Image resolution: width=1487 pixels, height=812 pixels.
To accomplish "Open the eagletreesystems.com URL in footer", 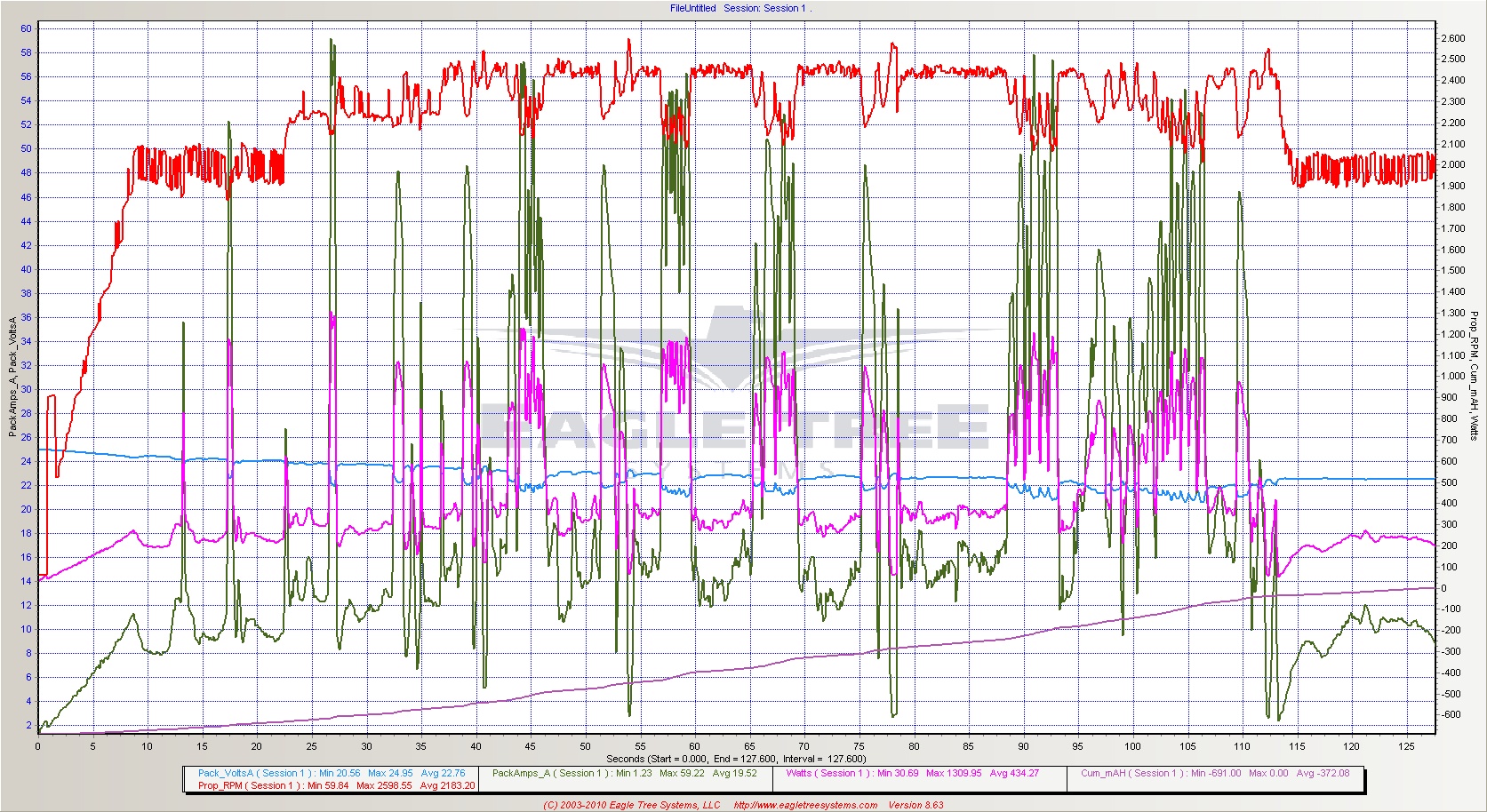I will (x=805, y=805).
